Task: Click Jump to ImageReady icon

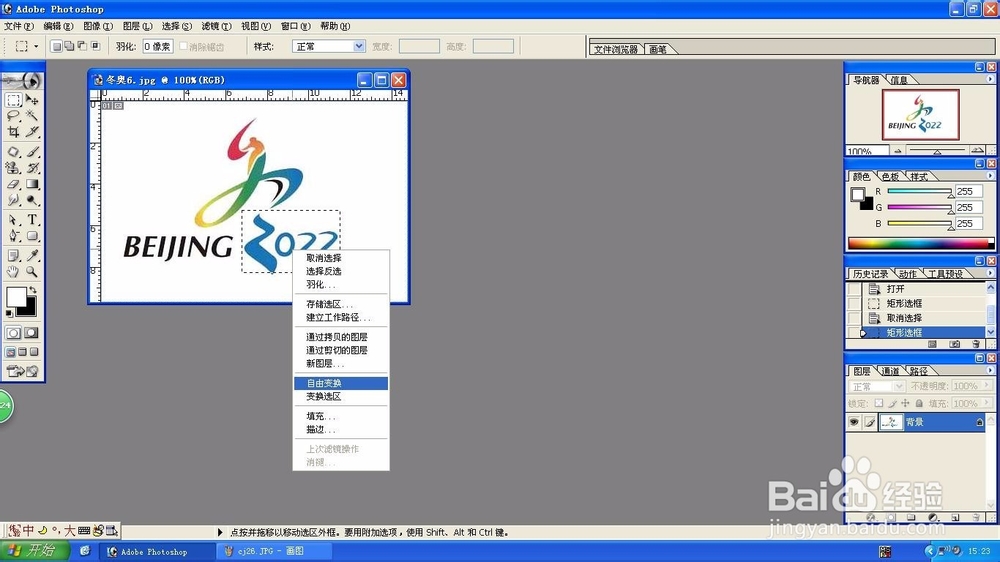Action: click(x=22, y=371)
